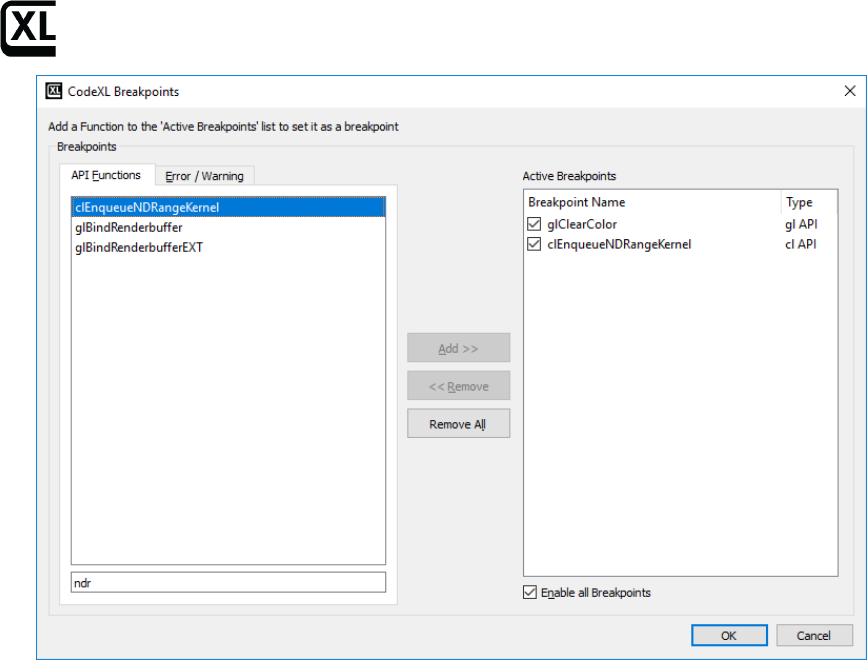Switch to the API Functions tab

coord(106,175)
